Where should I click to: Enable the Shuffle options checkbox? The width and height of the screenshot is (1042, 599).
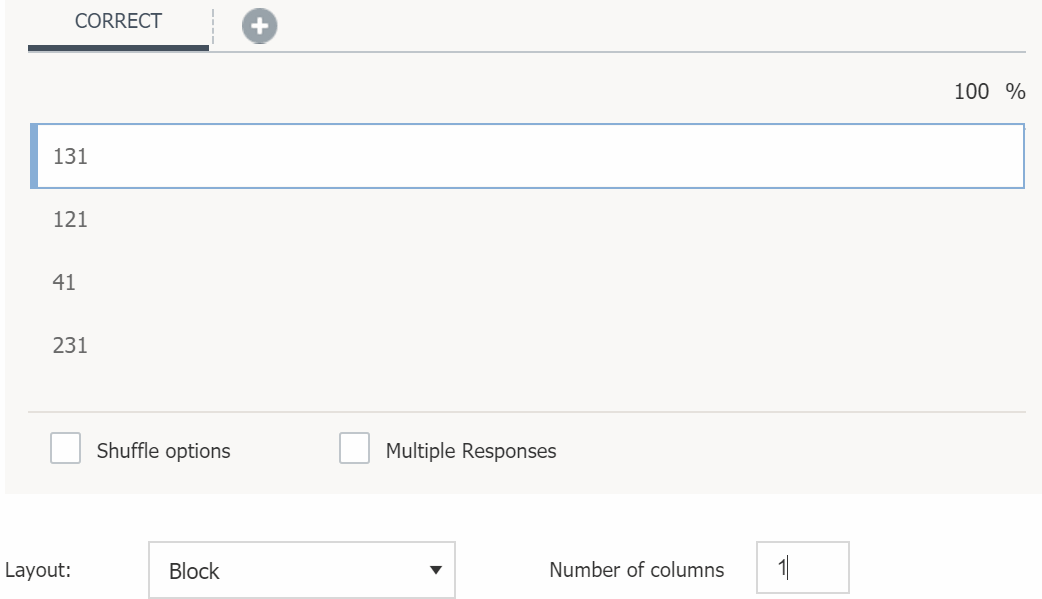coord(66,449)
